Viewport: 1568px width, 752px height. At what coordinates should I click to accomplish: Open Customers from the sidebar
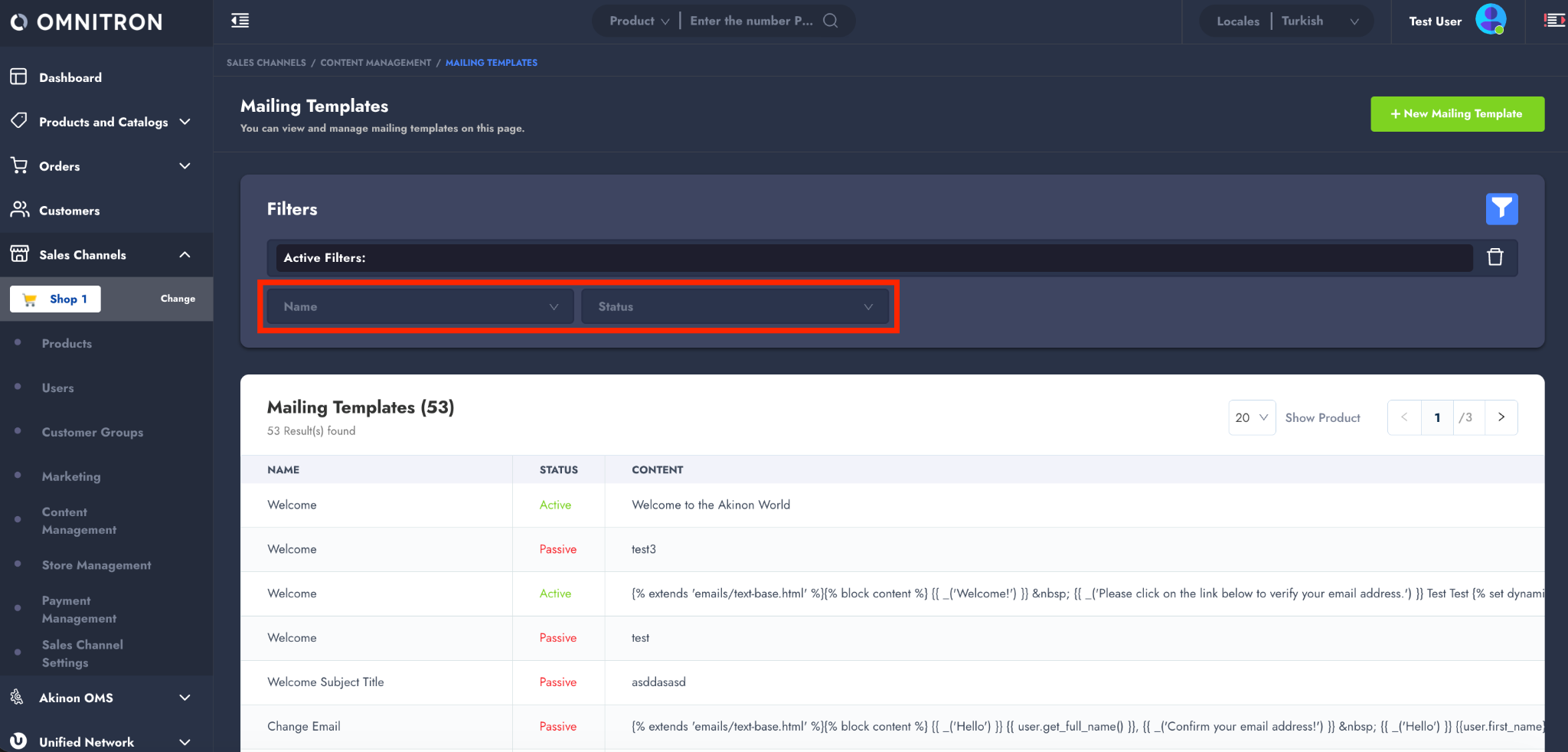(70, 211)
